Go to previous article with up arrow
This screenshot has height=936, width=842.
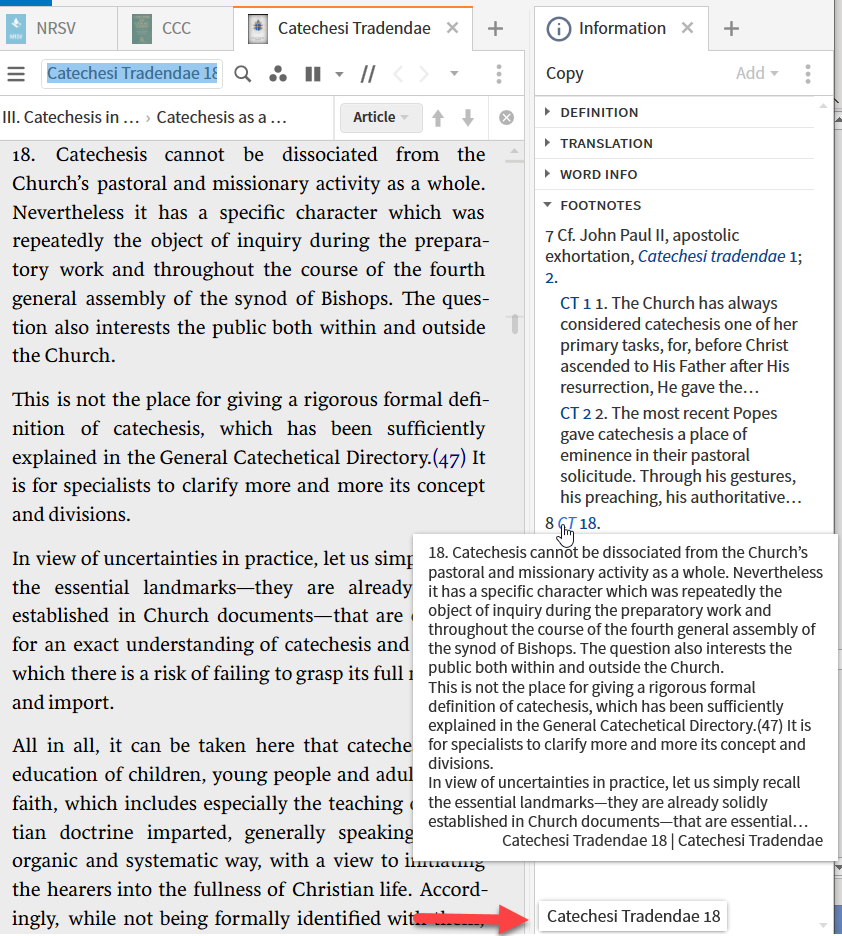438,118
